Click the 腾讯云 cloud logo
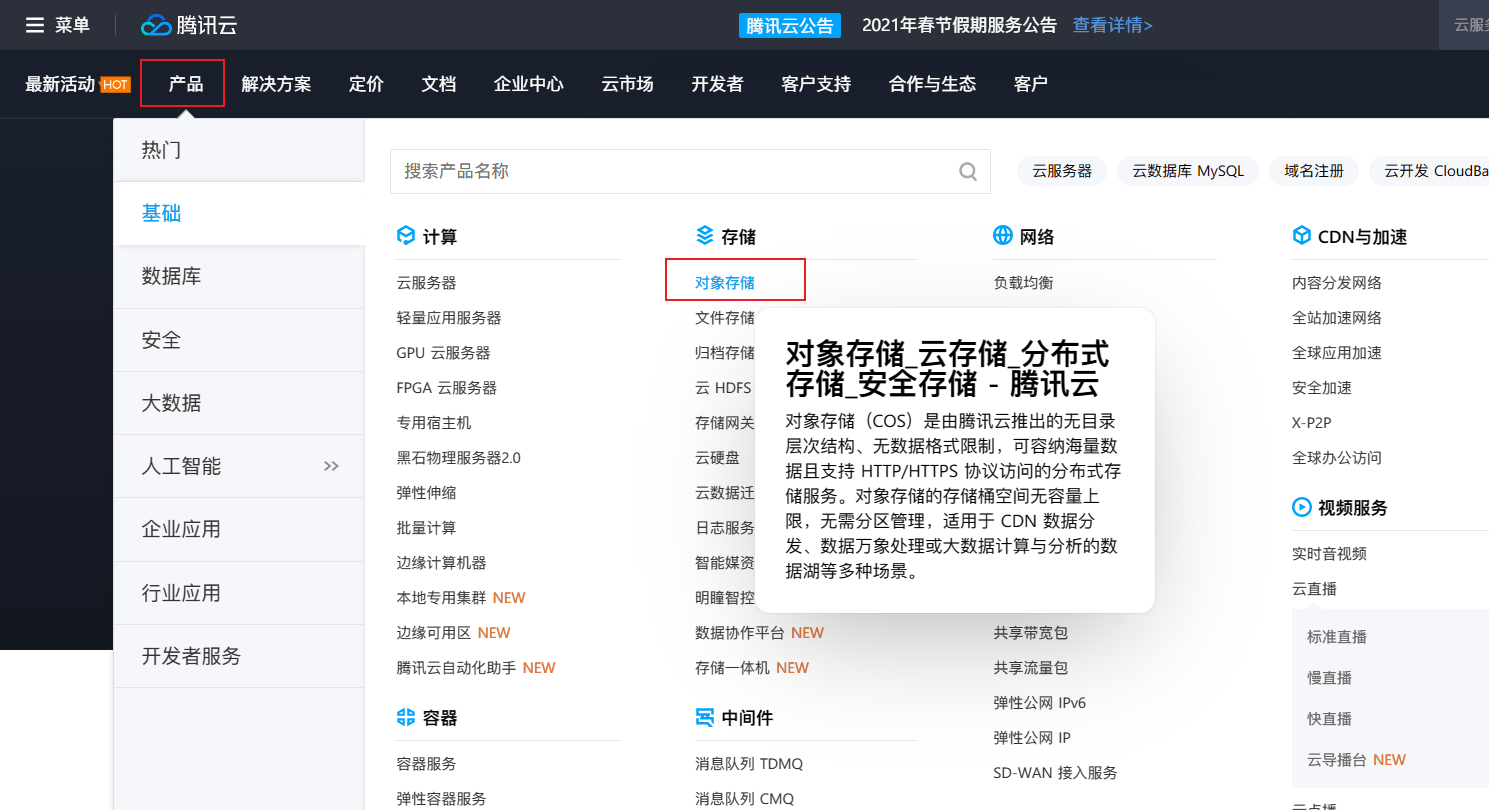This screenshot has width=1489, height=810. tap(189, 25)
